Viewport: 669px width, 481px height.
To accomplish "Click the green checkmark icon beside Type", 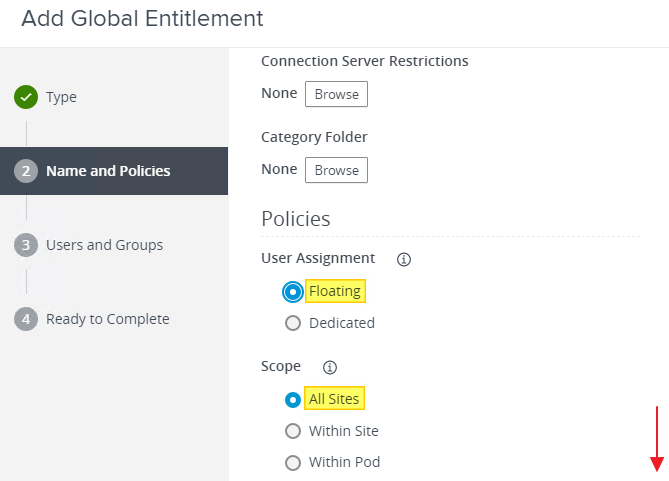I will [x=26, y=97].
